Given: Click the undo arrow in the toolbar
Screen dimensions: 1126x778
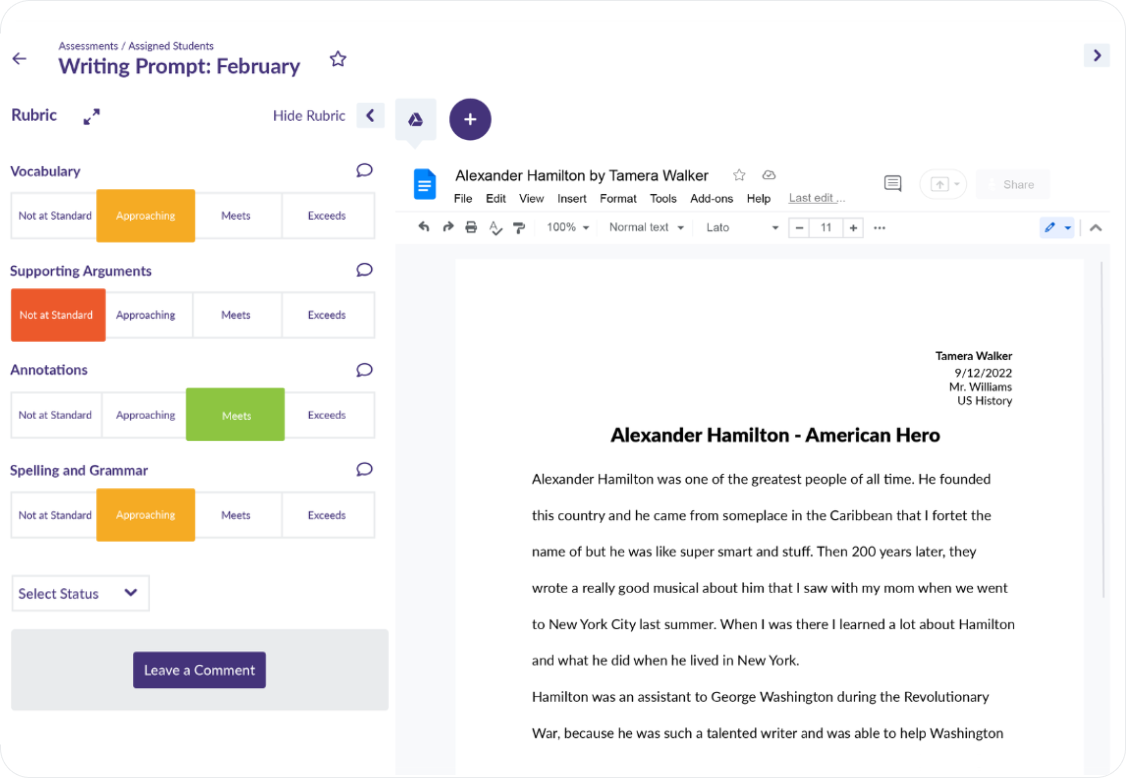Looking at the screenshot, I should click(x=423, y=228).
